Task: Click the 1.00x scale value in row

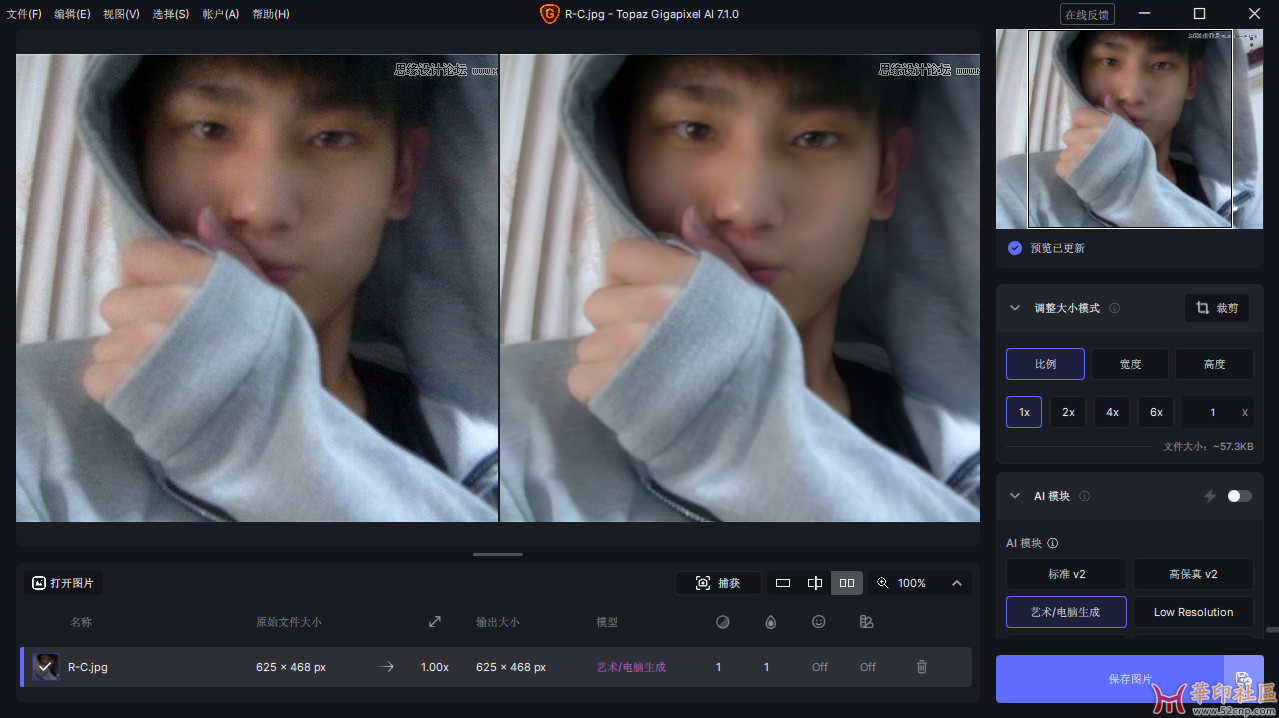Action: [435, 667]
